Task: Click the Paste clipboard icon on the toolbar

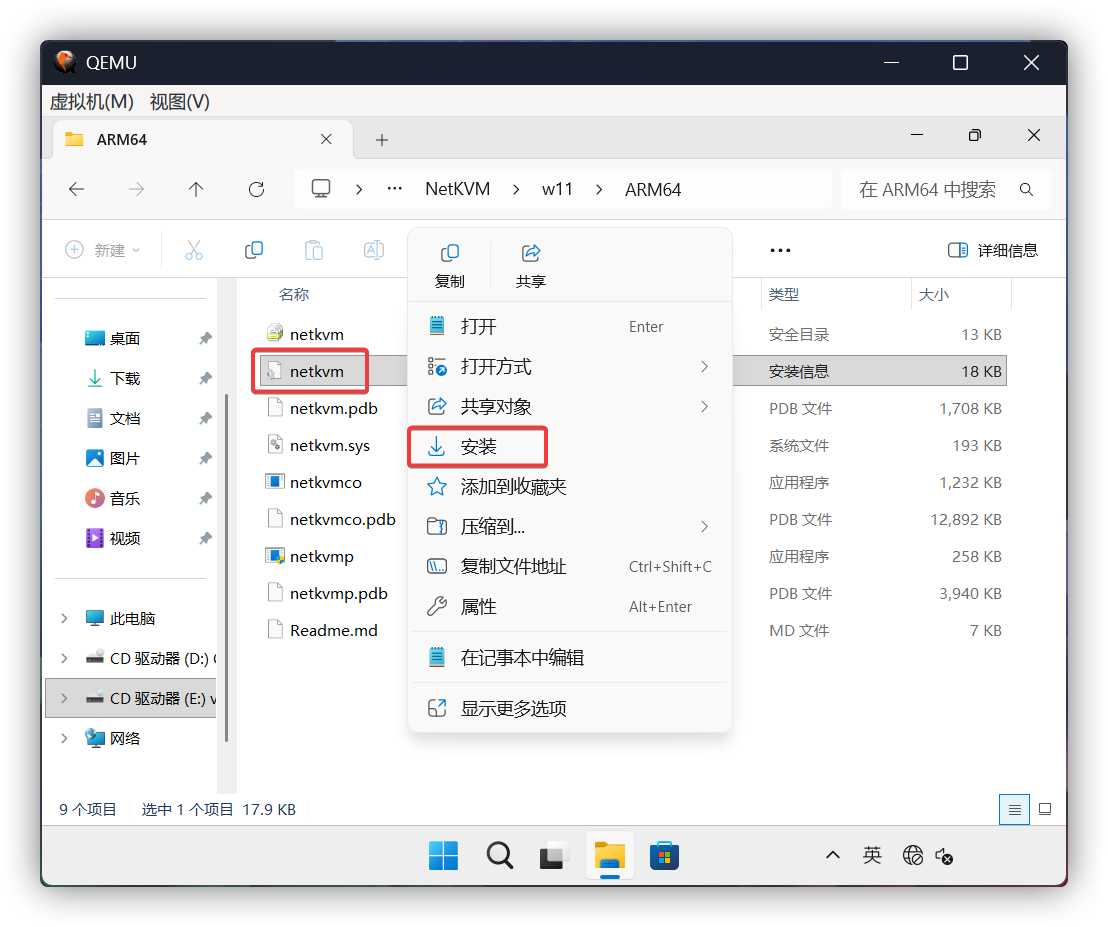Action: (313, 250)
